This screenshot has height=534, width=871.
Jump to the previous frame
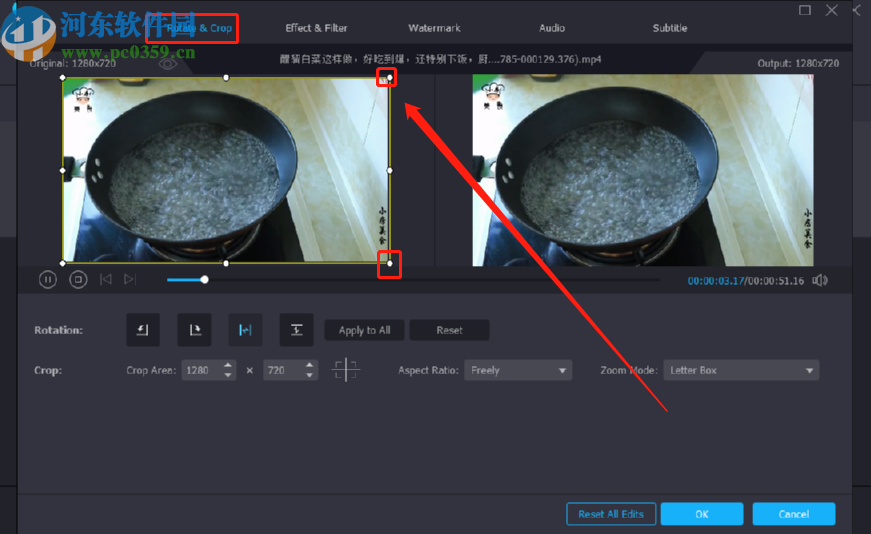105,280
